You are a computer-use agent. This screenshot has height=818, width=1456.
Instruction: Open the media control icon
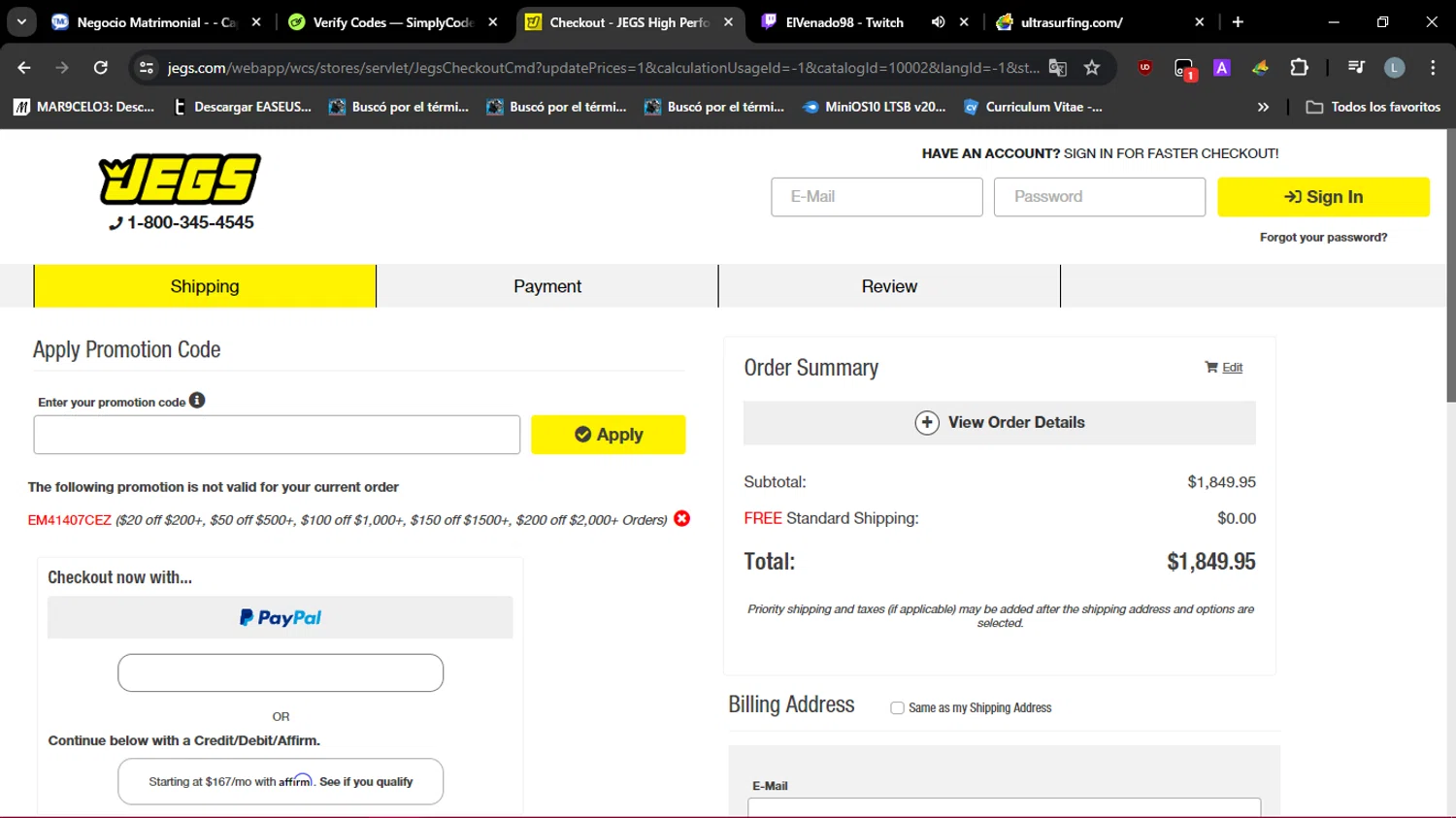tap(1356, 67)
